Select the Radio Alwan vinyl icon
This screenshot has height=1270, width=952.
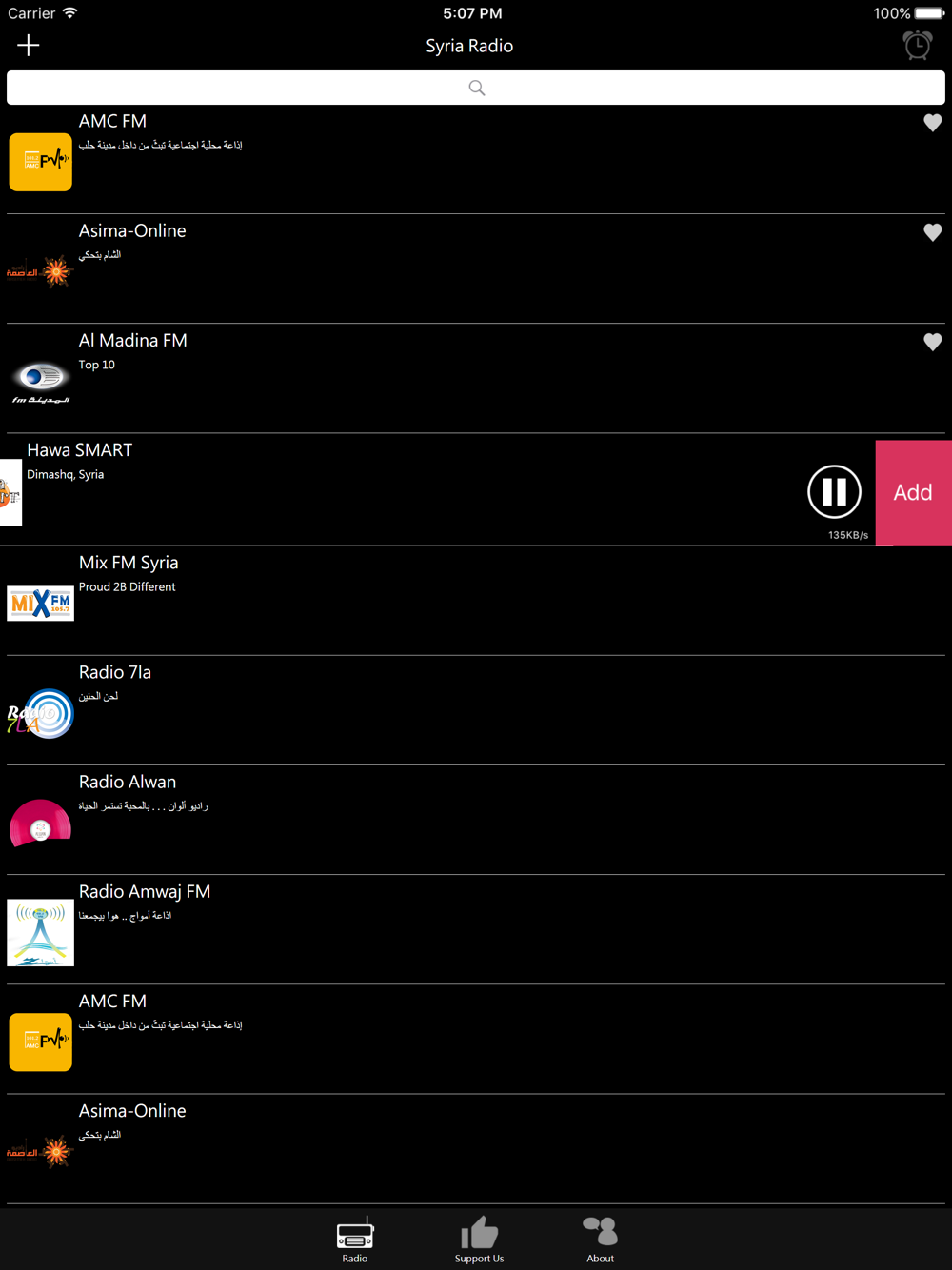[41, 823]
